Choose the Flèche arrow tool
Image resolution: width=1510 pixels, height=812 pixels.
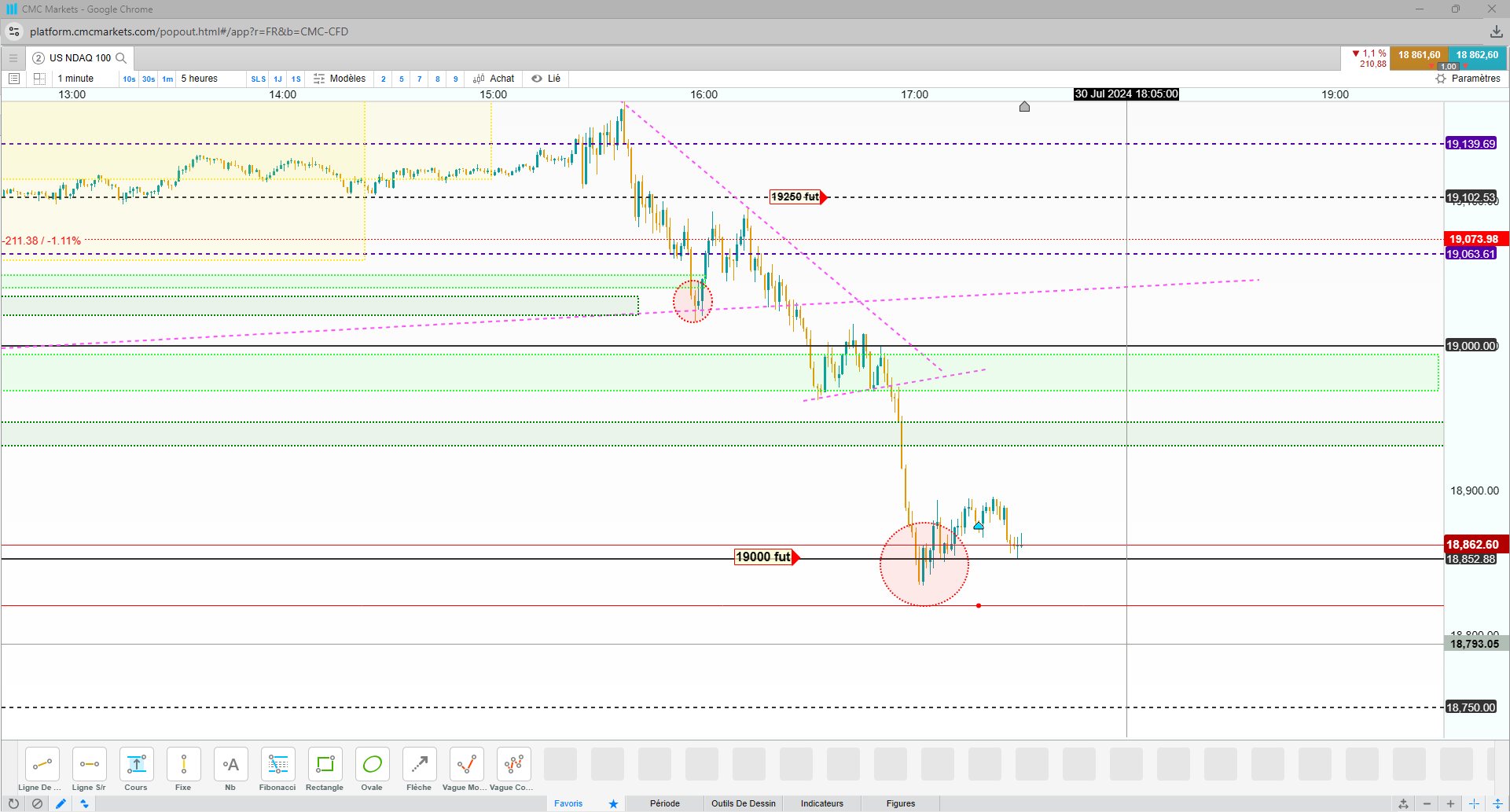[x=420, y=764]
